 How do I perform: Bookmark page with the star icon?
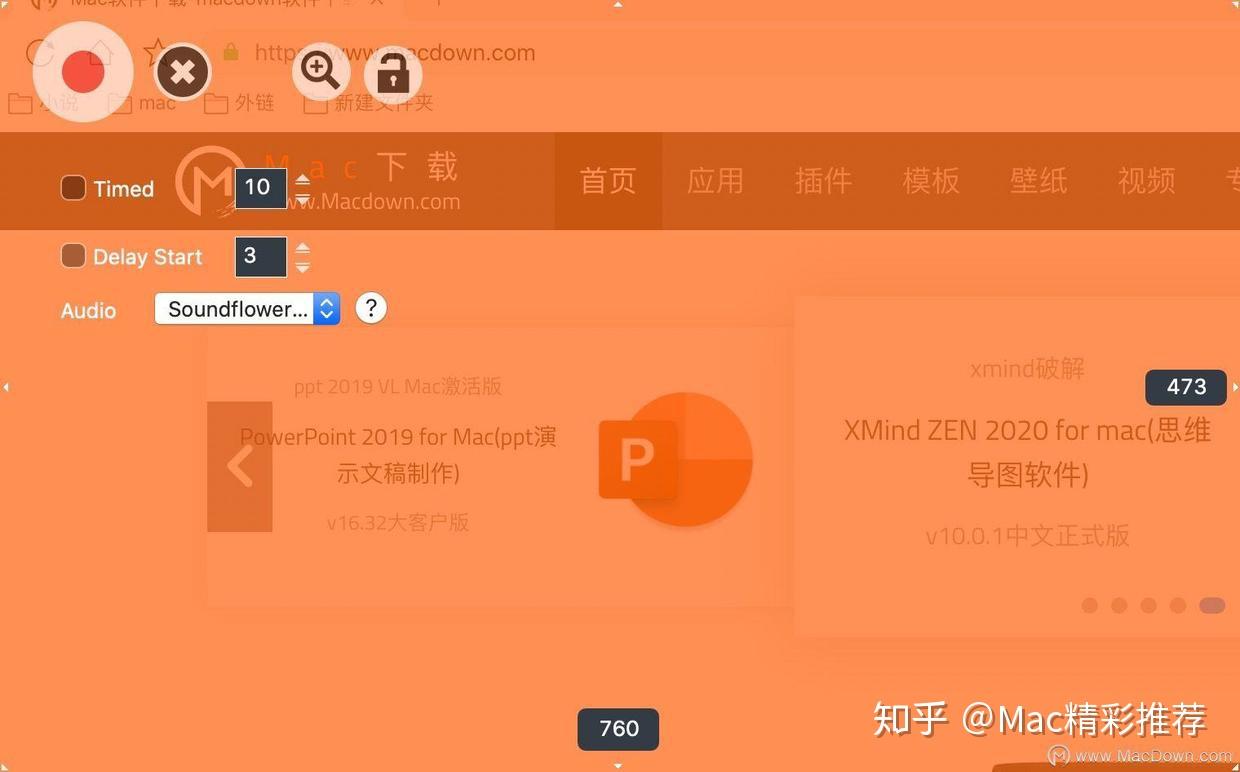pos(156,52)
